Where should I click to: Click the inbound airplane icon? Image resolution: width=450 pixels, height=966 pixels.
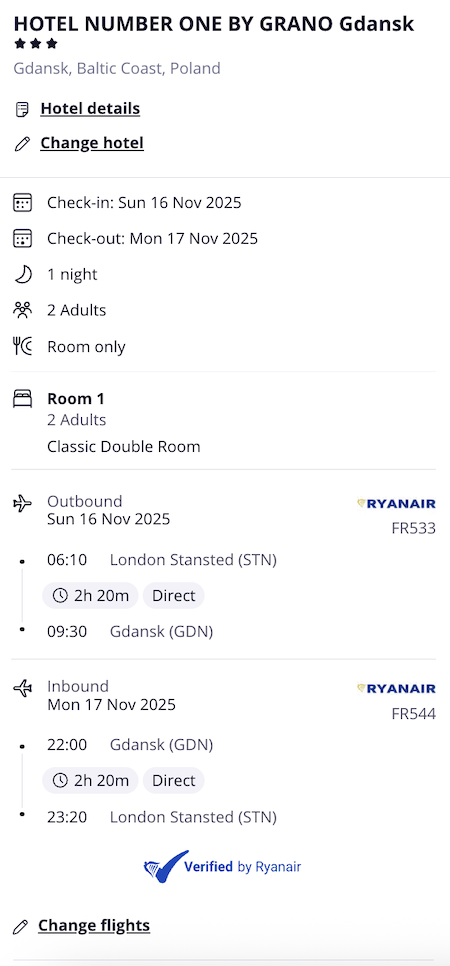point(22,689)
